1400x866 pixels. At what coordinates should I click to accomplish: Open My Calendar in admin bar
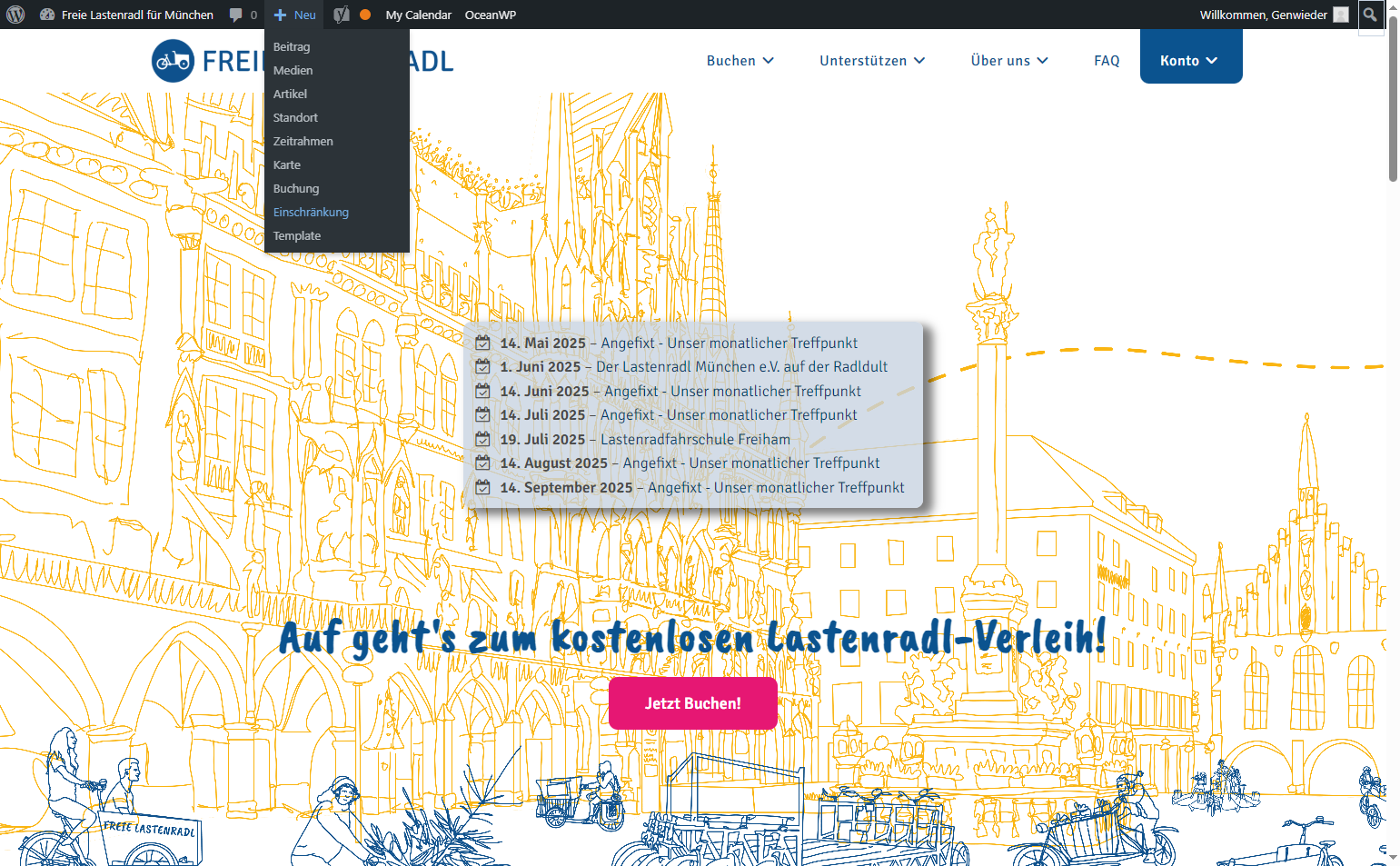[418, 15]
